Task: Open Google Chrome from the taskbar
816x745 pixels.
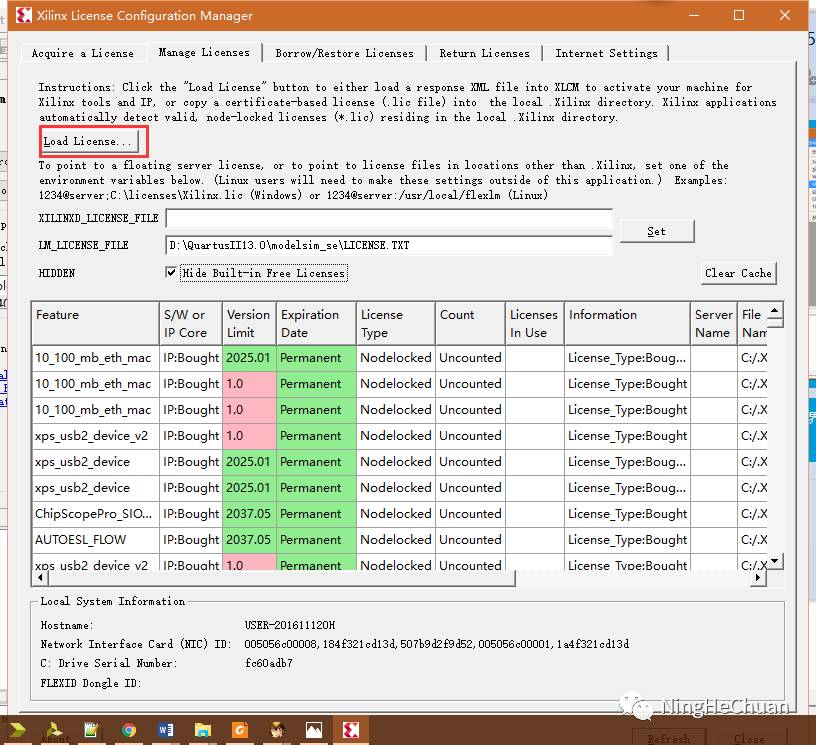Action: pyautogui.click(x=129, y=730)
